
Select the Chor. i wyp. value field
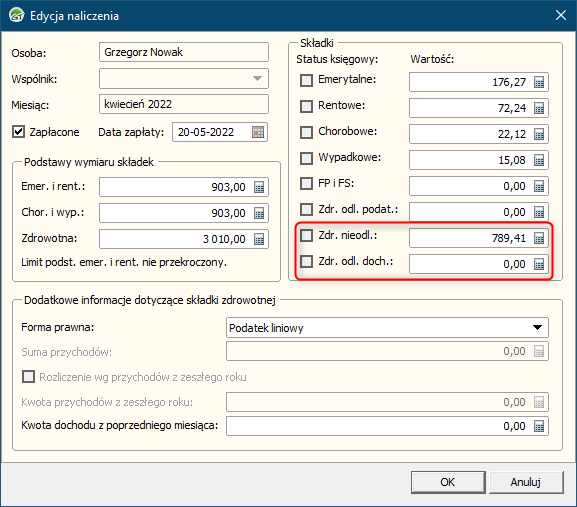[184, 213]
